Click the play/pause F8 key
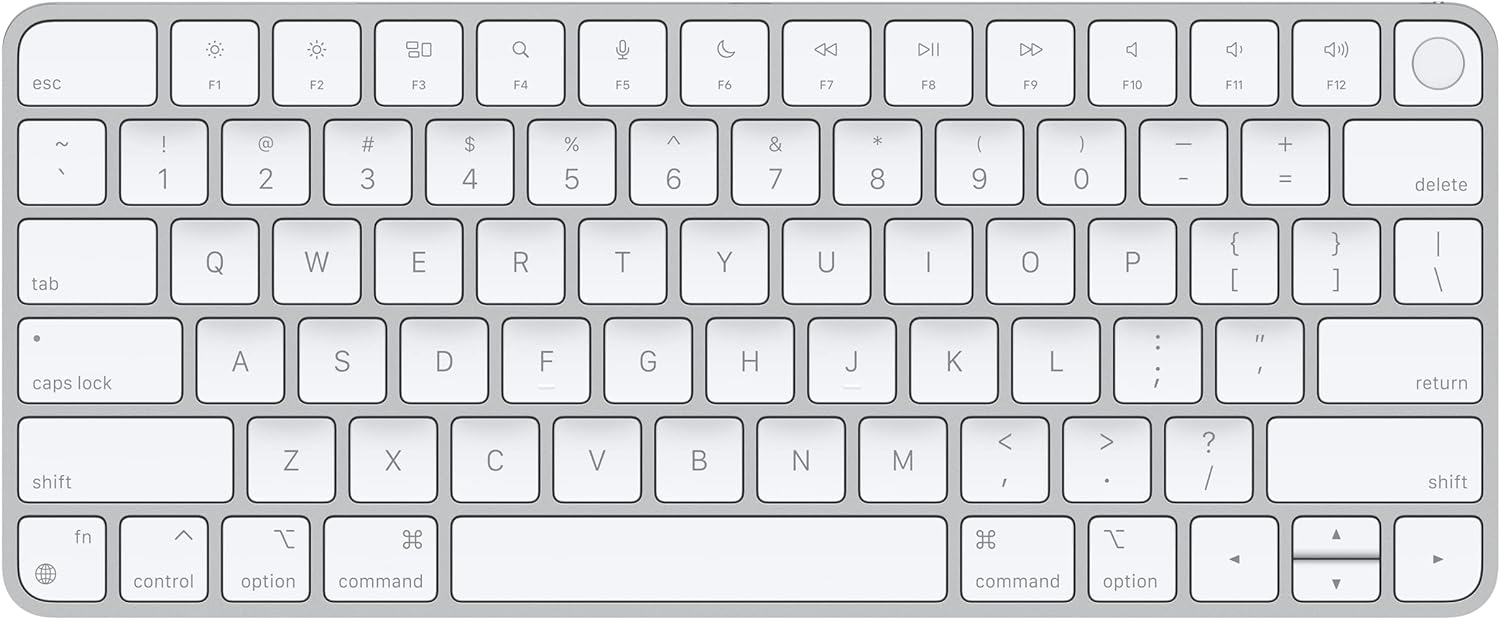The width and height of the screenshot is (1500, 619). click(929, 63)
